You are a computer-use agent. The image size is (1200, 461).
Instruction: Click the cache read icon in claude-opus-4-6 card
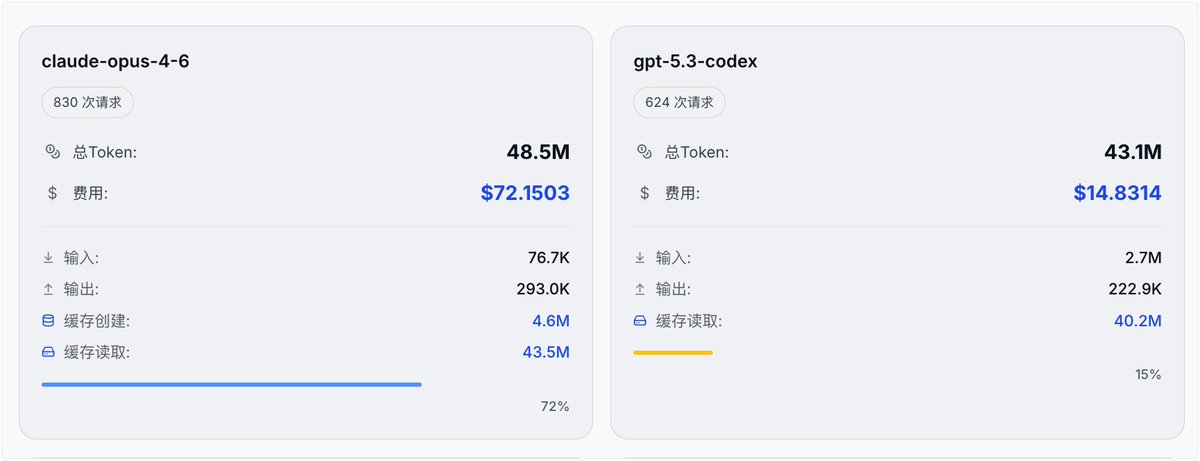point(48,353)
